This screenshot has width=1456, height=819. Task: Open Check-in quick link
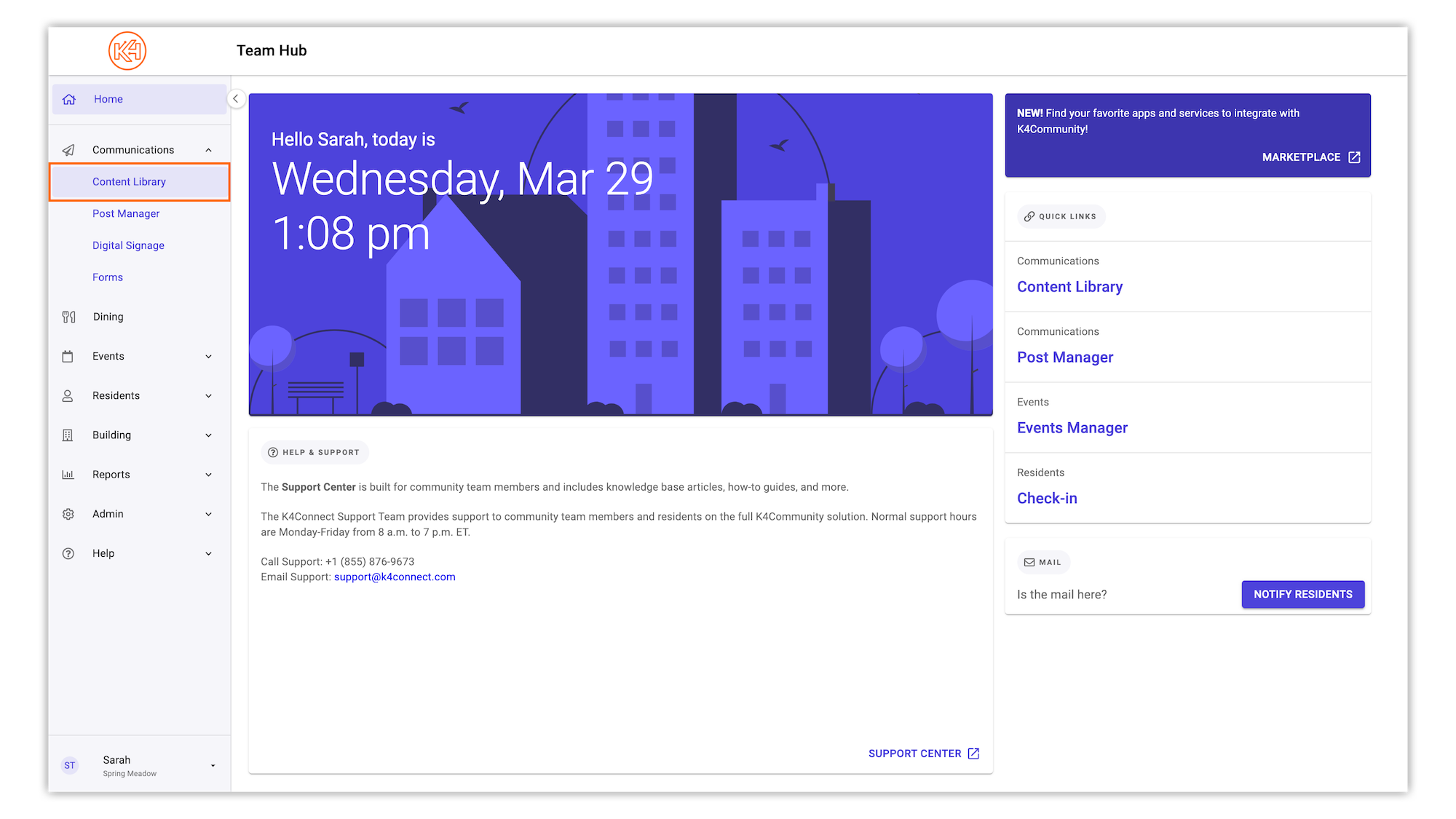pos(1047,499)
